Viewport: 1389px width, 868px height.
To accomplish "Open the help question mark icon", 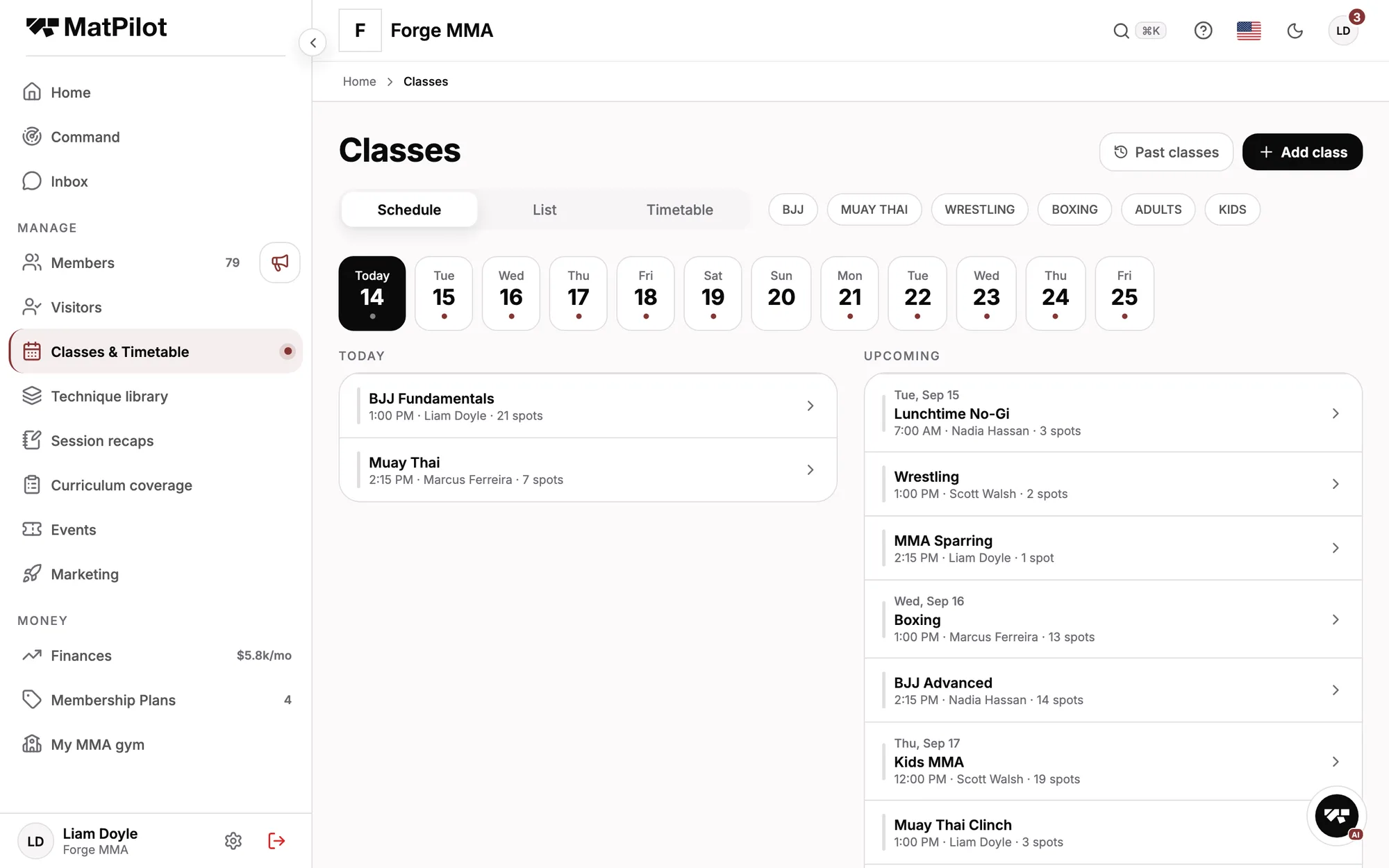I will tap(1203, 31).
